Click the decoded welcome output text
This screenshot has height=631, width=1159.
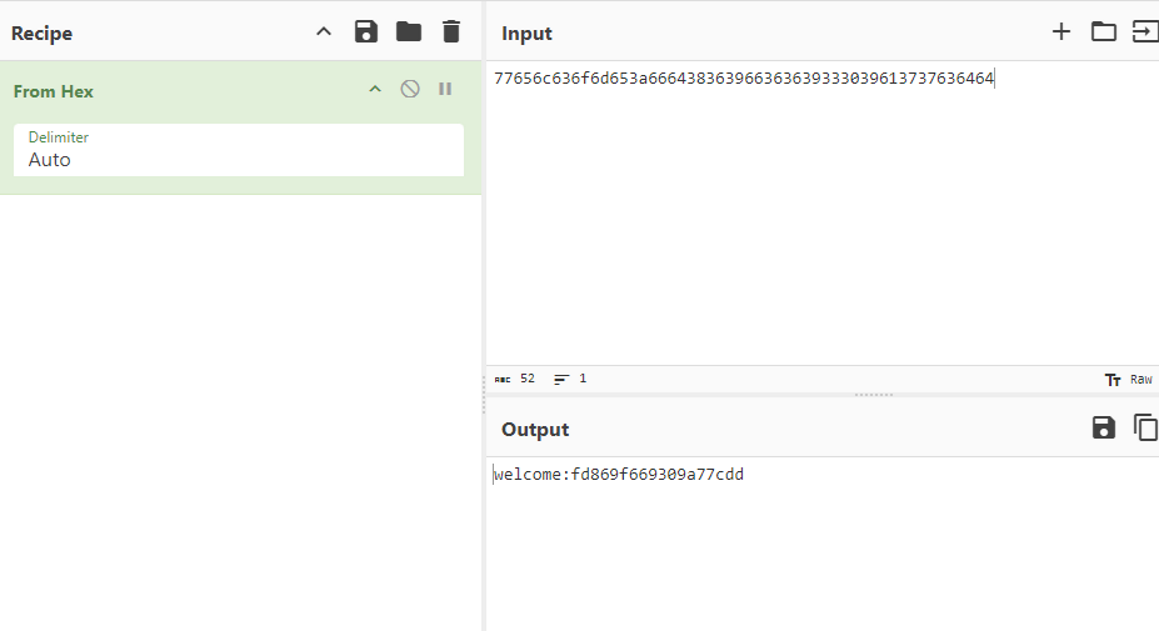pyautogui.click(x=618, y=475)
